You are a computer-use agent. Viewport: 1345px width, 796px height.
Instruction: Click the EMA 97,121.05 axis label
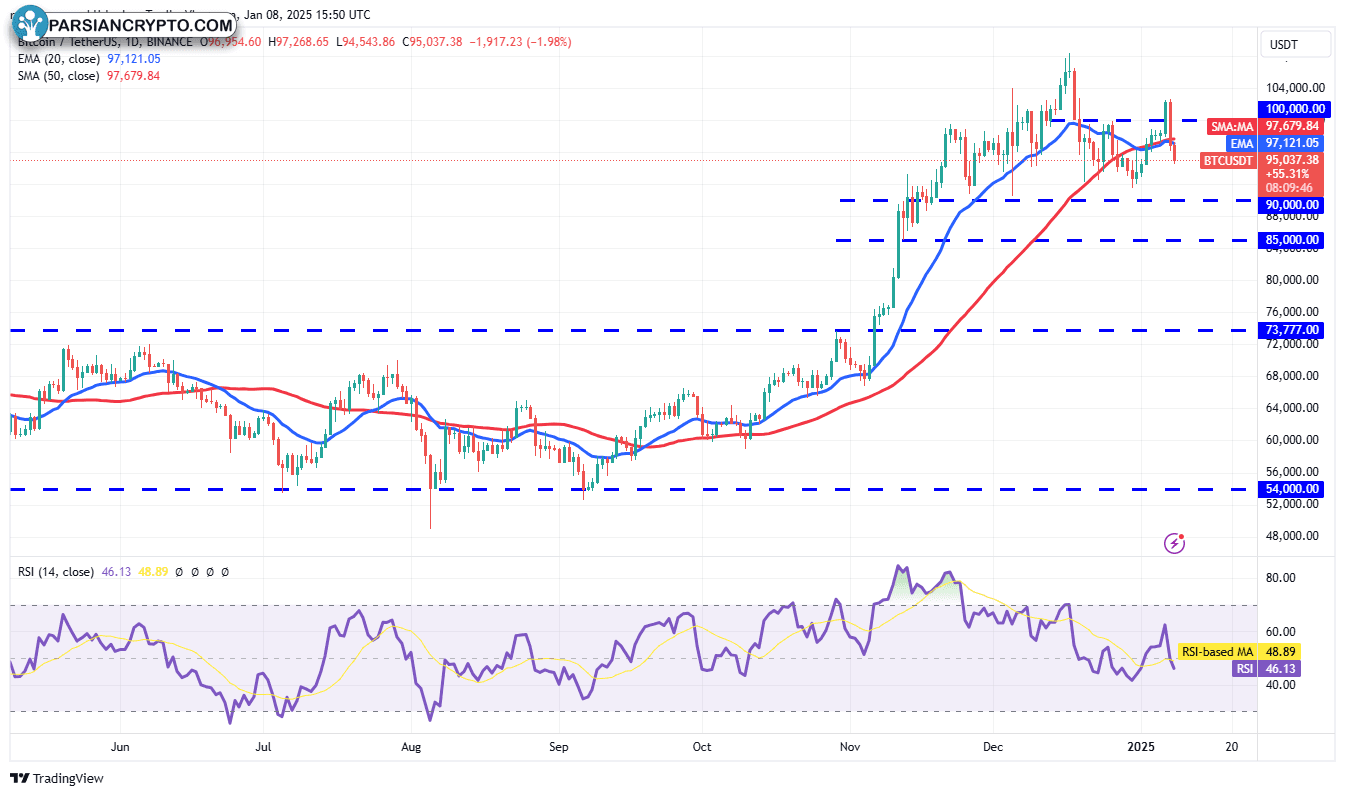[1277, 143]
